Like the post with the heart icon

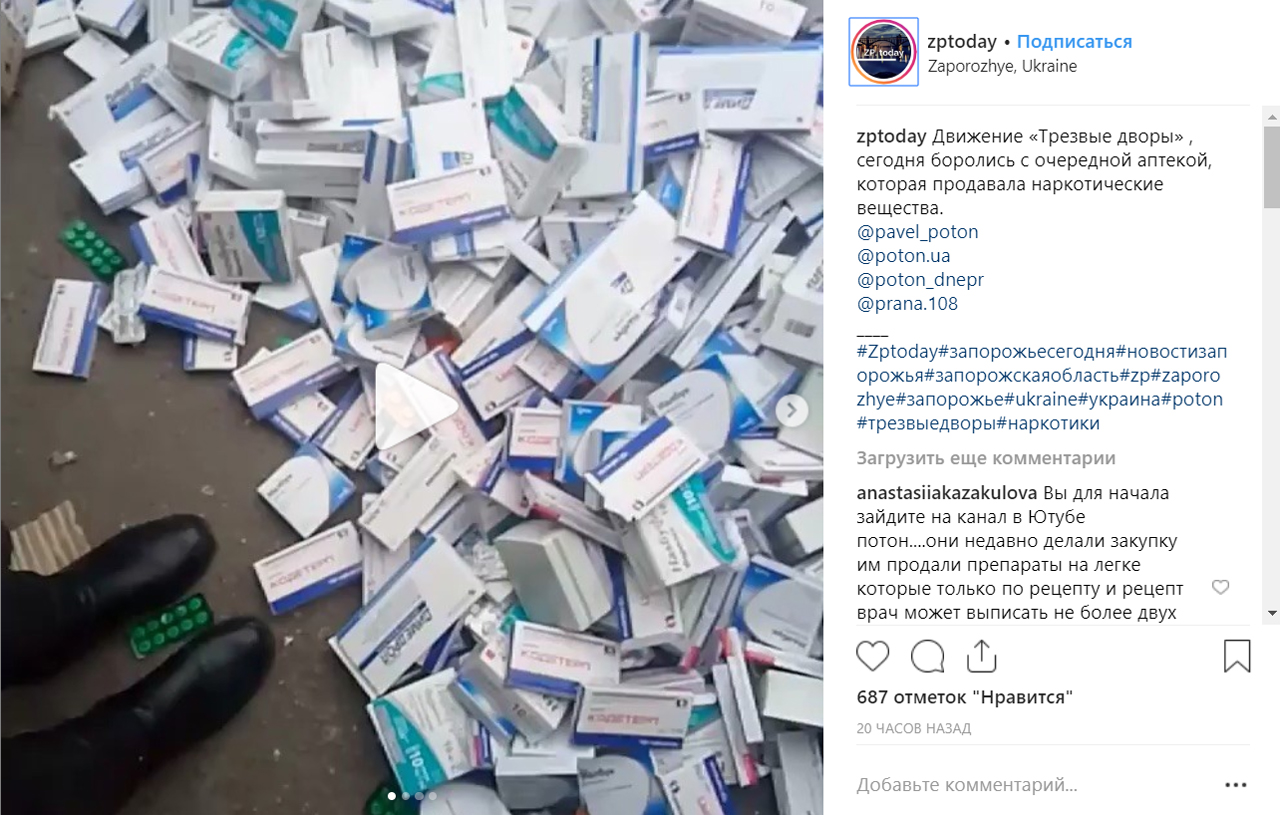[x=872, y=656]
